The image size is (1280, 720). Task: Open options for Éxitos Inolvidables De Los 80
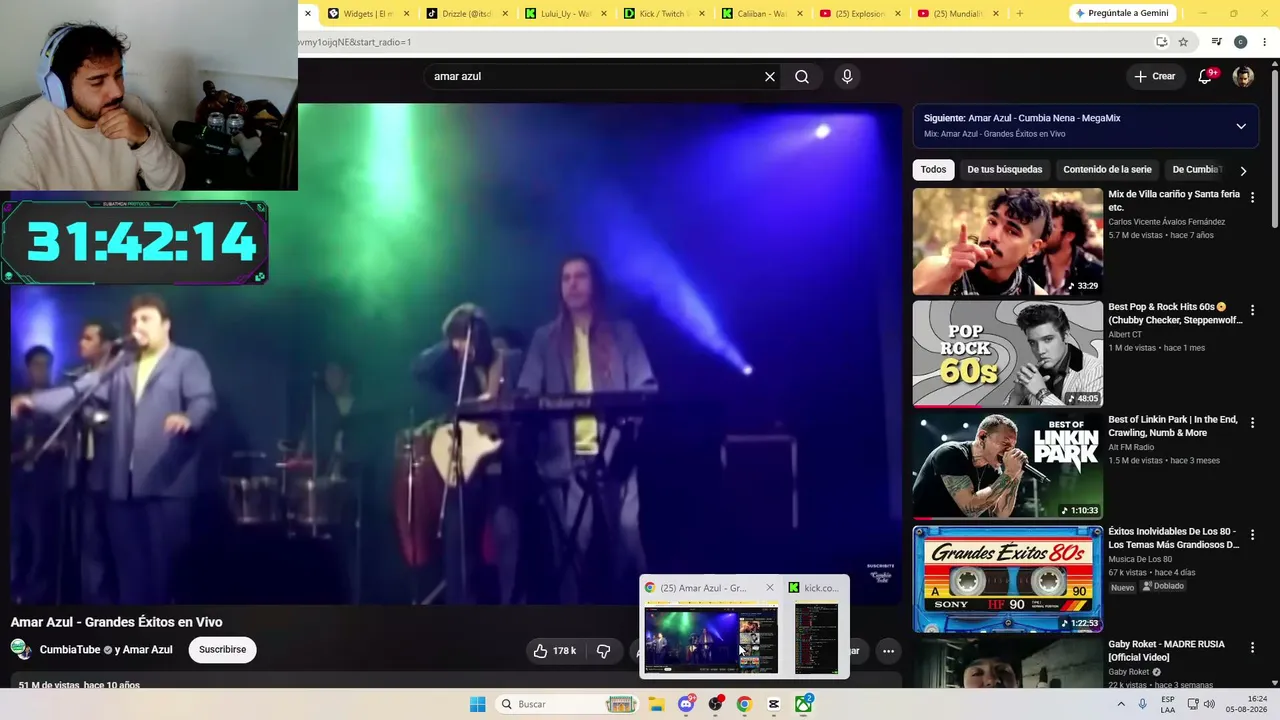click(x=1252, y=535)
